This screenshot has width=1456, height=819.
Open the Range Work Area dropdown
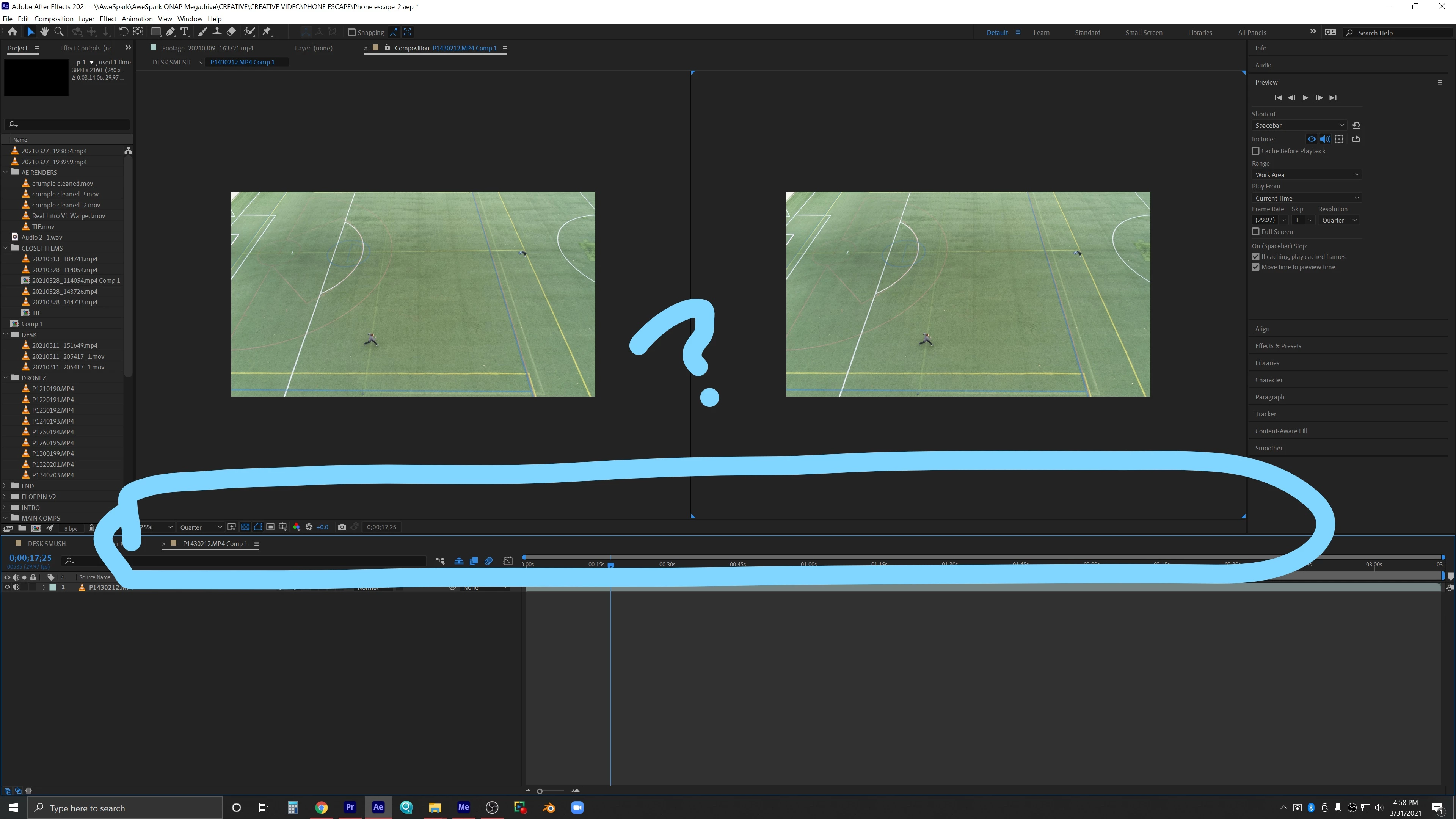point(1306,175)
